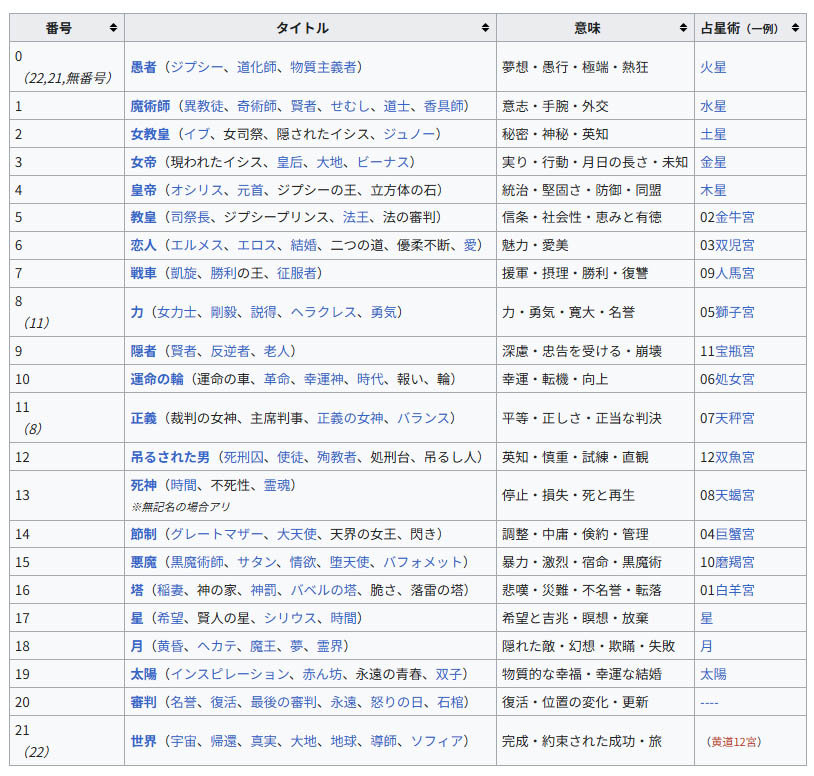Click the 運命の輪 title link
814x776 pixels.
pos(158,379)
